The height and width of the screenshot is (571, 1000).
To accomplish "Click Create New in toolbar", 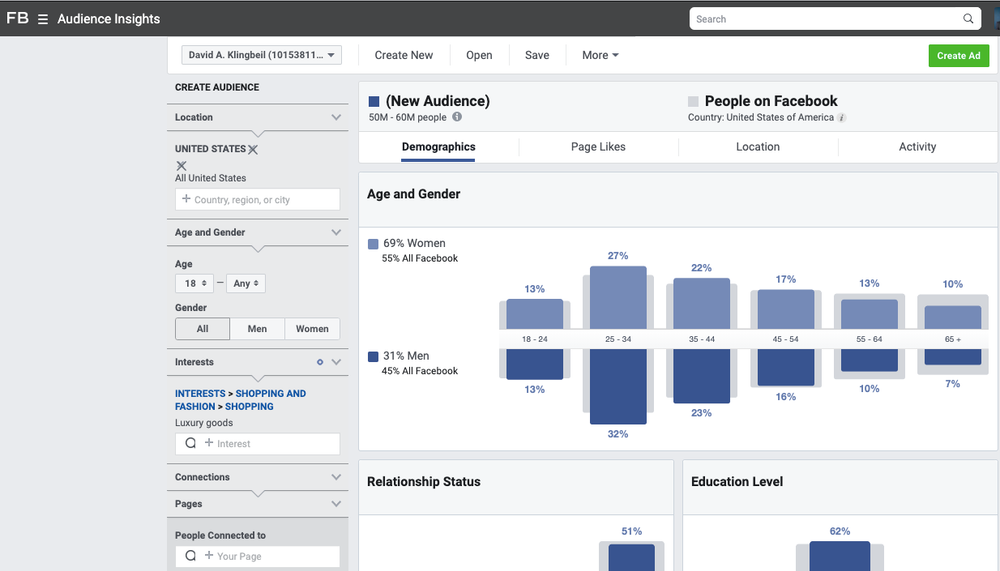I will click(404, 55).
